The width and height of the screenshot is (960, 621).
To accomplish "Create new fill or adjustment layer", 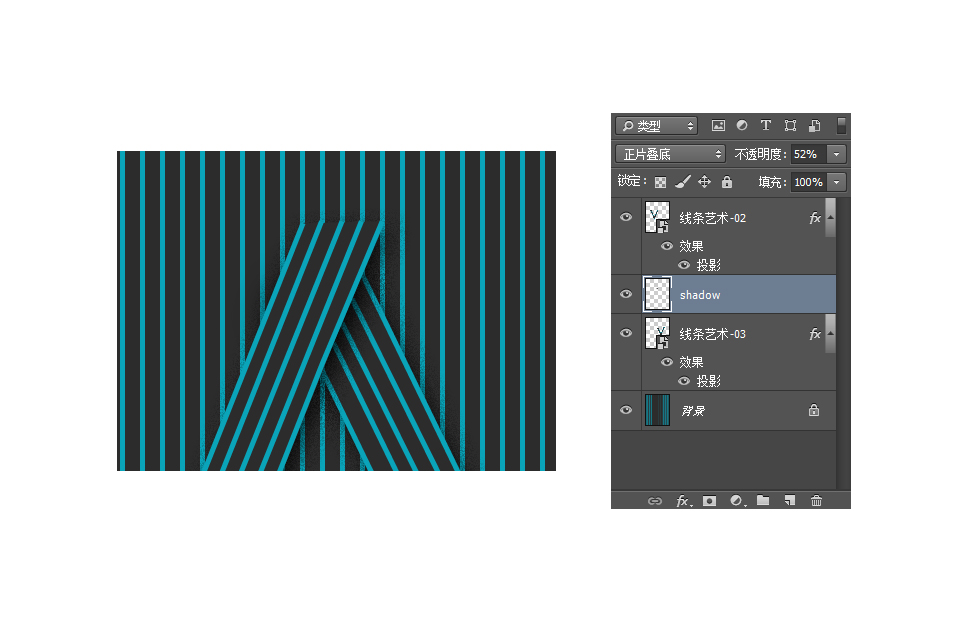I will click(737, 501).
